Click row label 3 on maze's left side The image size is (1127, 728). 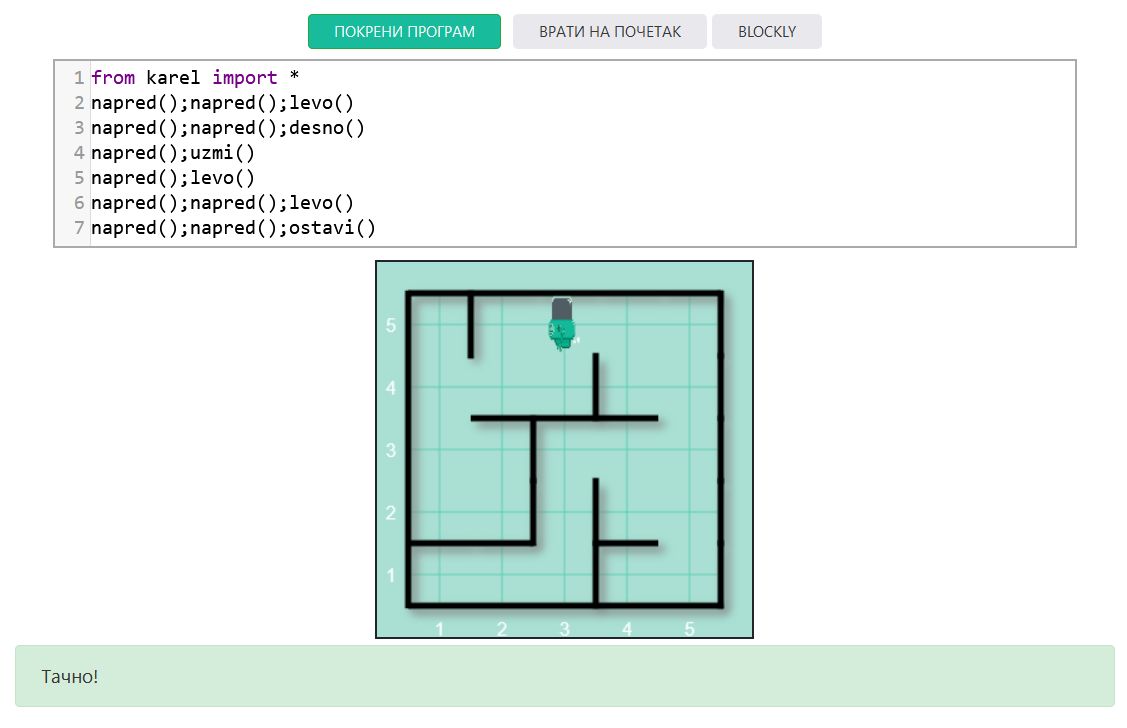(x=391, y=450)
